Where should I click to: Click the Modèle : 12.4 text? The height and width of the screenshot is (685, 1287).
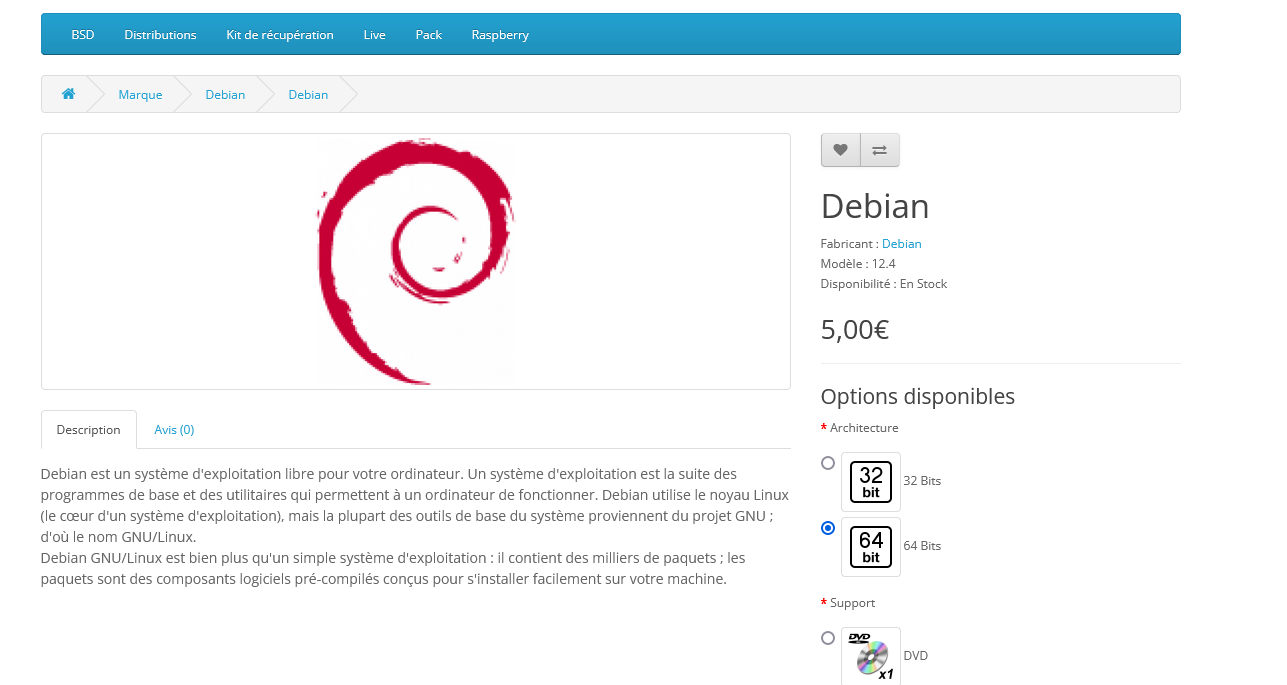pyautogui.click(x=858, y=264)
